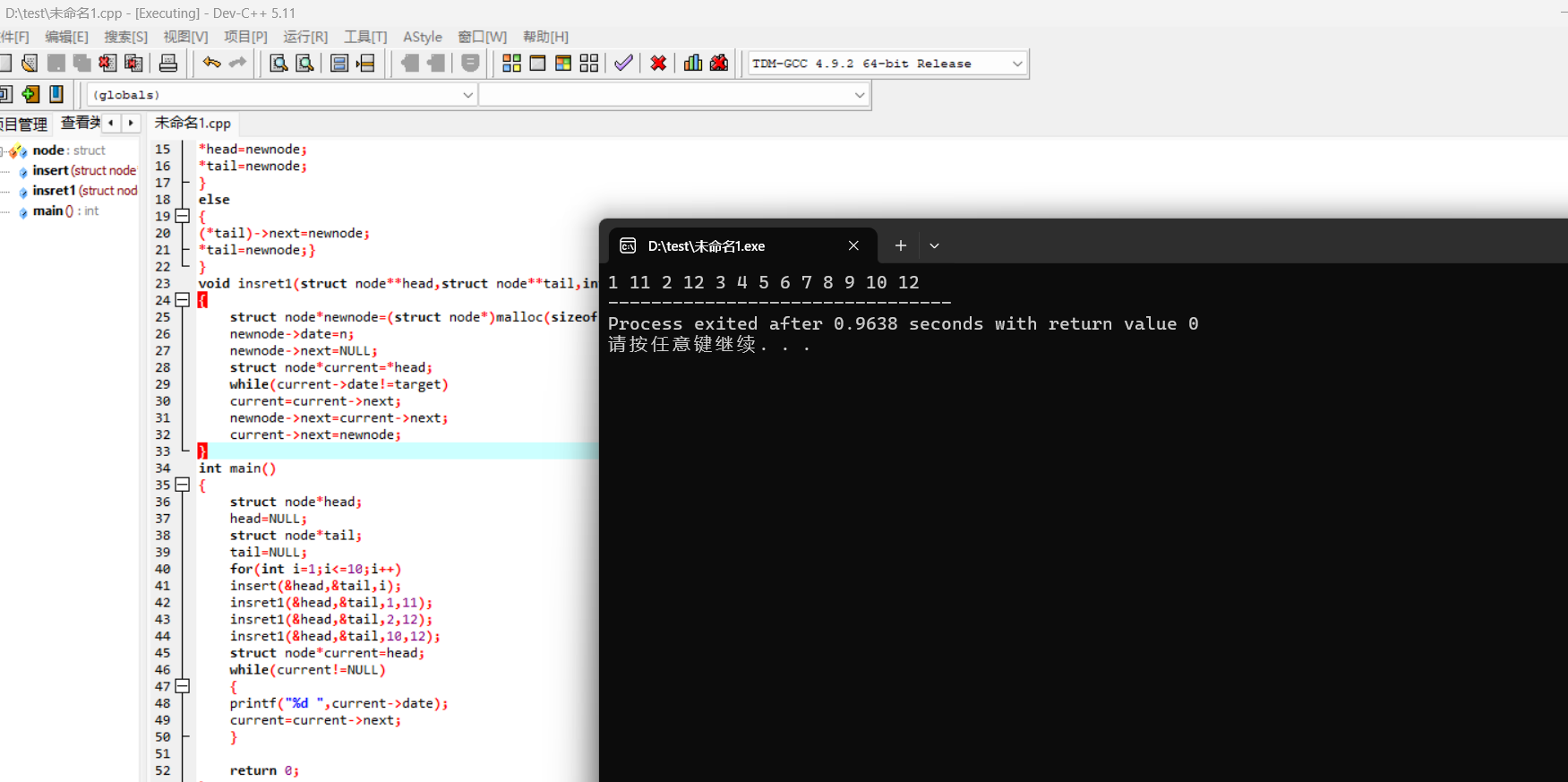Screen dimensions: 1568x782
Task: Click the Open file toolbar icon
Action: coord(30,63)
